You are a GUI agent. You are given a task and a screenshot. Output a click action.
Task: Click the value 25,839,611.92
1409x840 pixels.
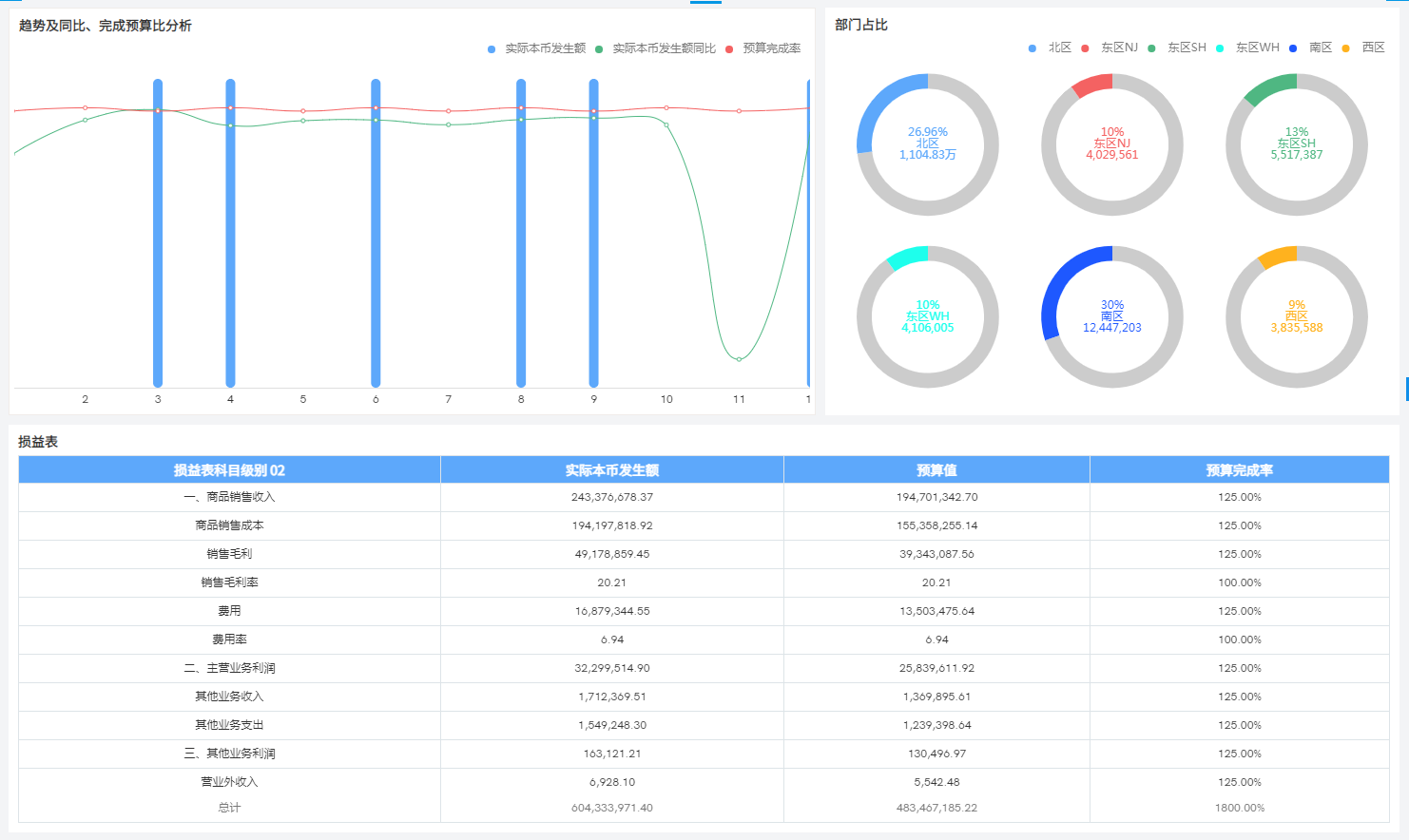point(936,668)
